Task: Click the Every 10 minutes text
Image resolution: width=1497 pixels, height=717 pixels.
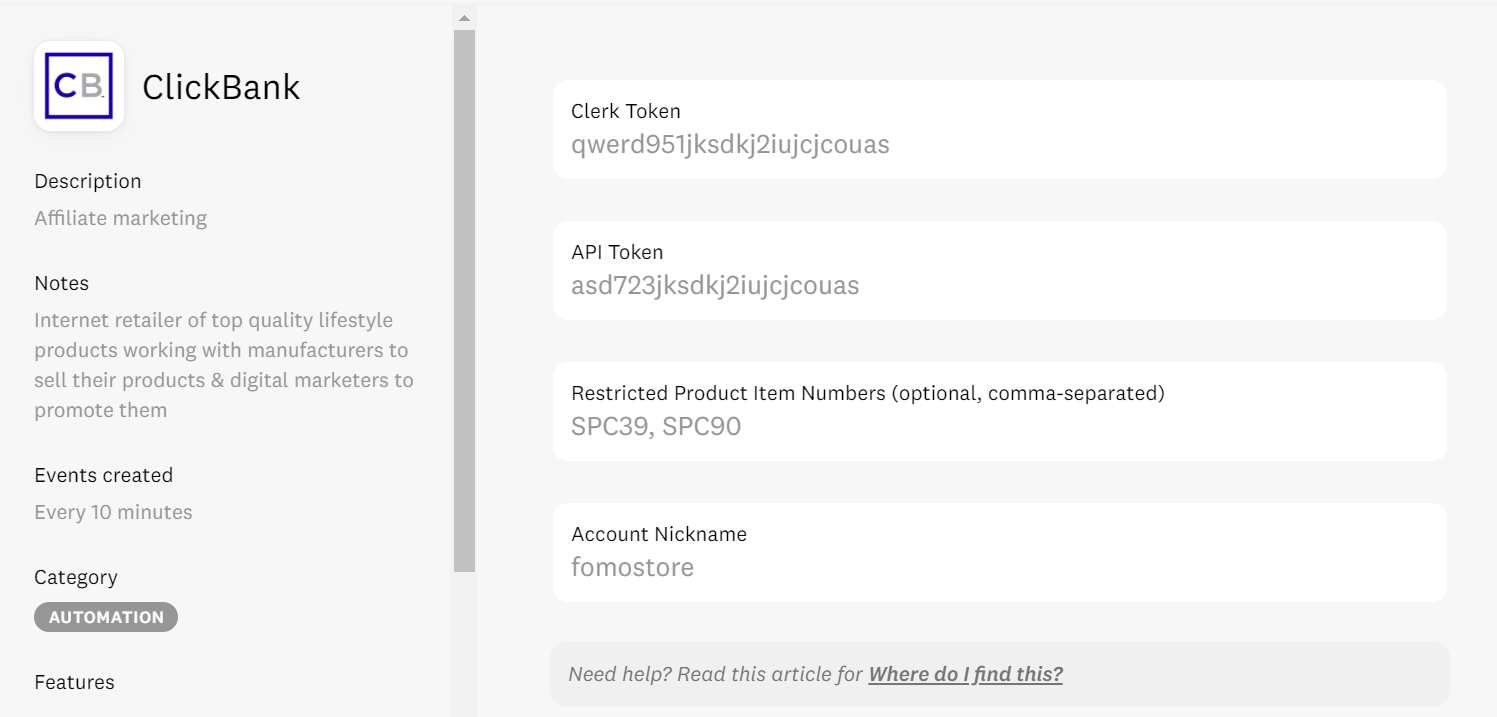Action: (x=113, y=512)
